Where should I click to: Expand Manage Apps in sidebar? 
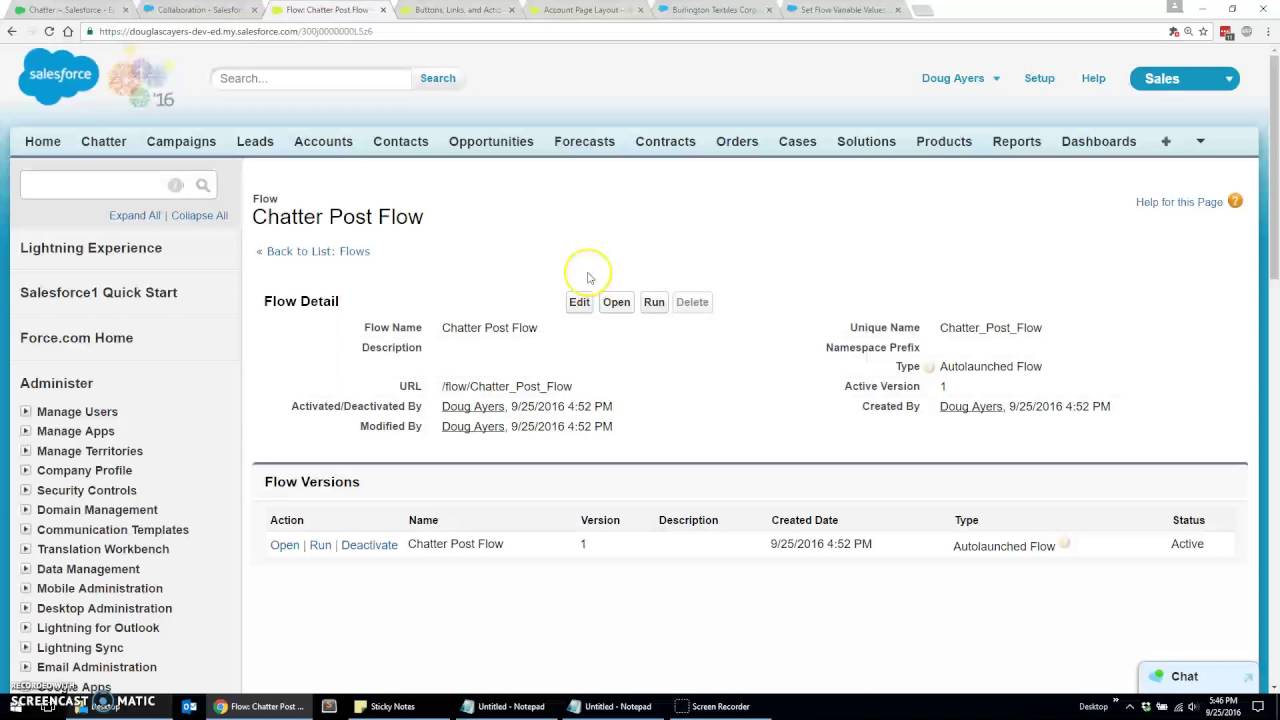(x=25, y=431)
